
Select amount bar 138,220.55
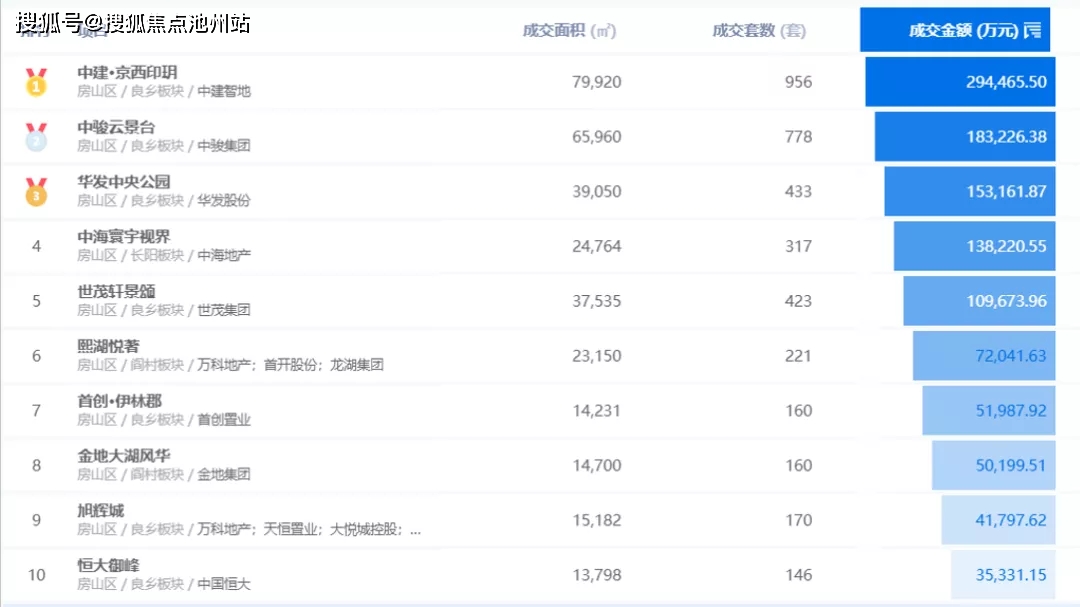point(975,246)
